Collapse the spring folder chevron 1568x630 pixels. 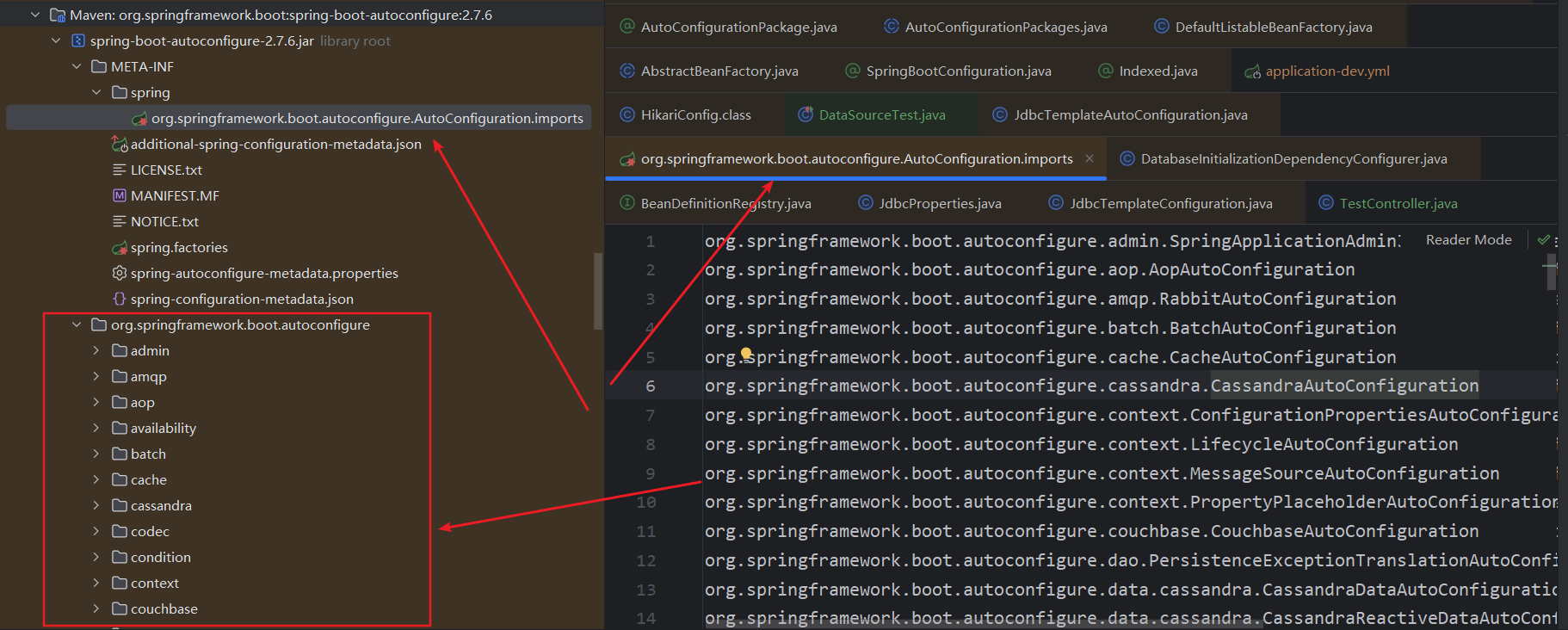[96, 92]
